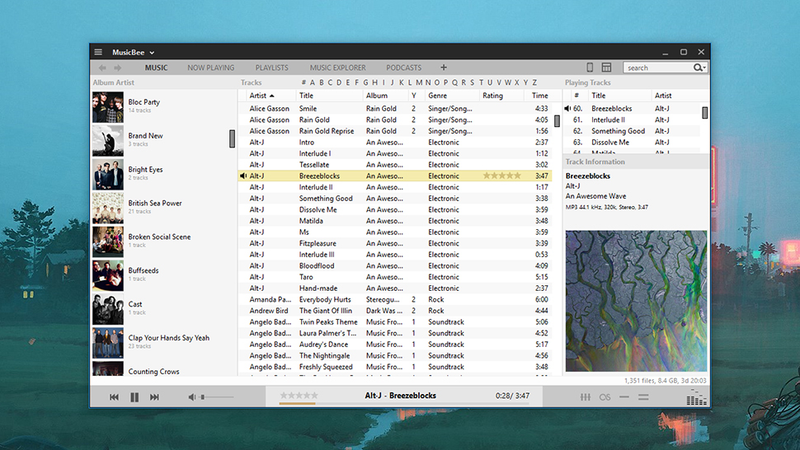Open the Track Information panel header
This screenshot has height=450, width=800.
636,162
